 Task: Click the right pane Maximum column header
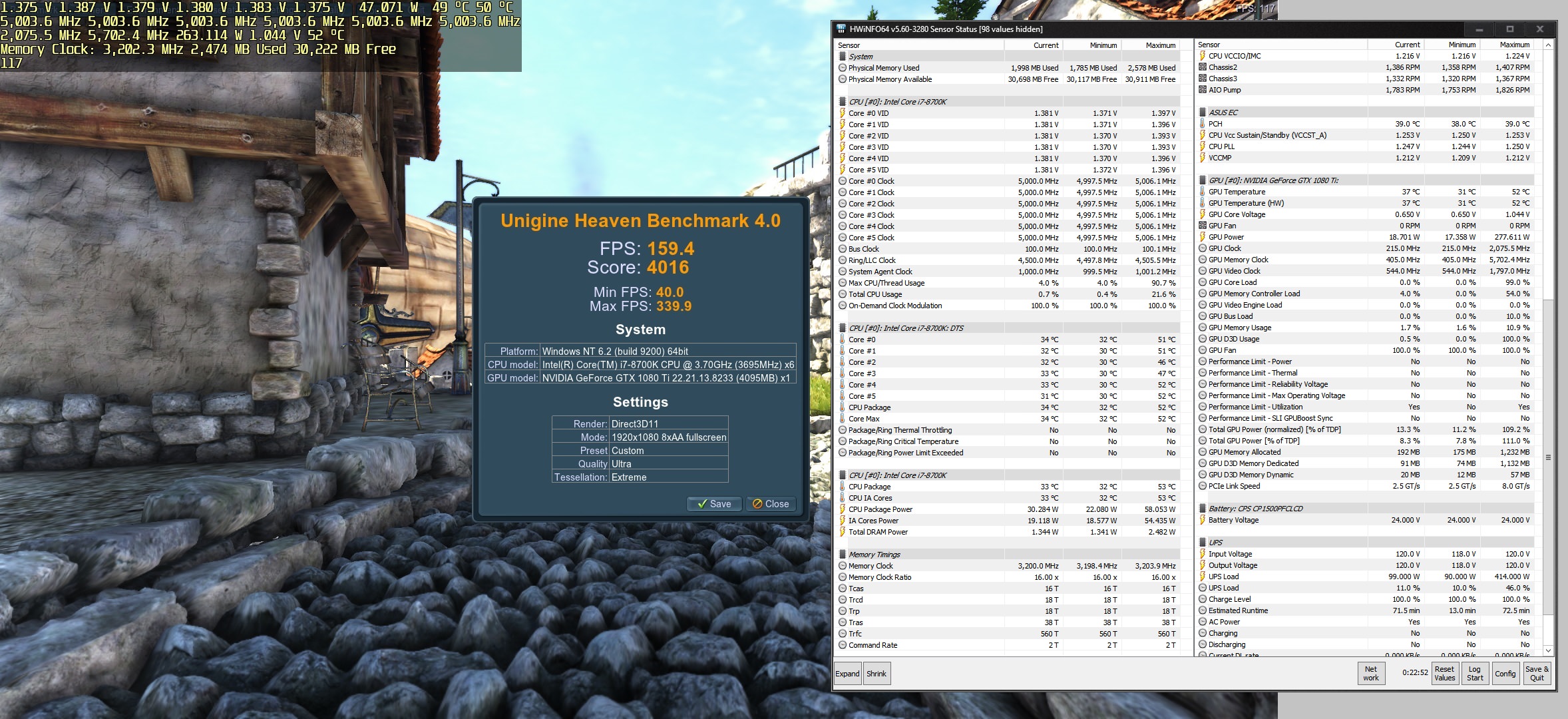[x=1507, y=45]
